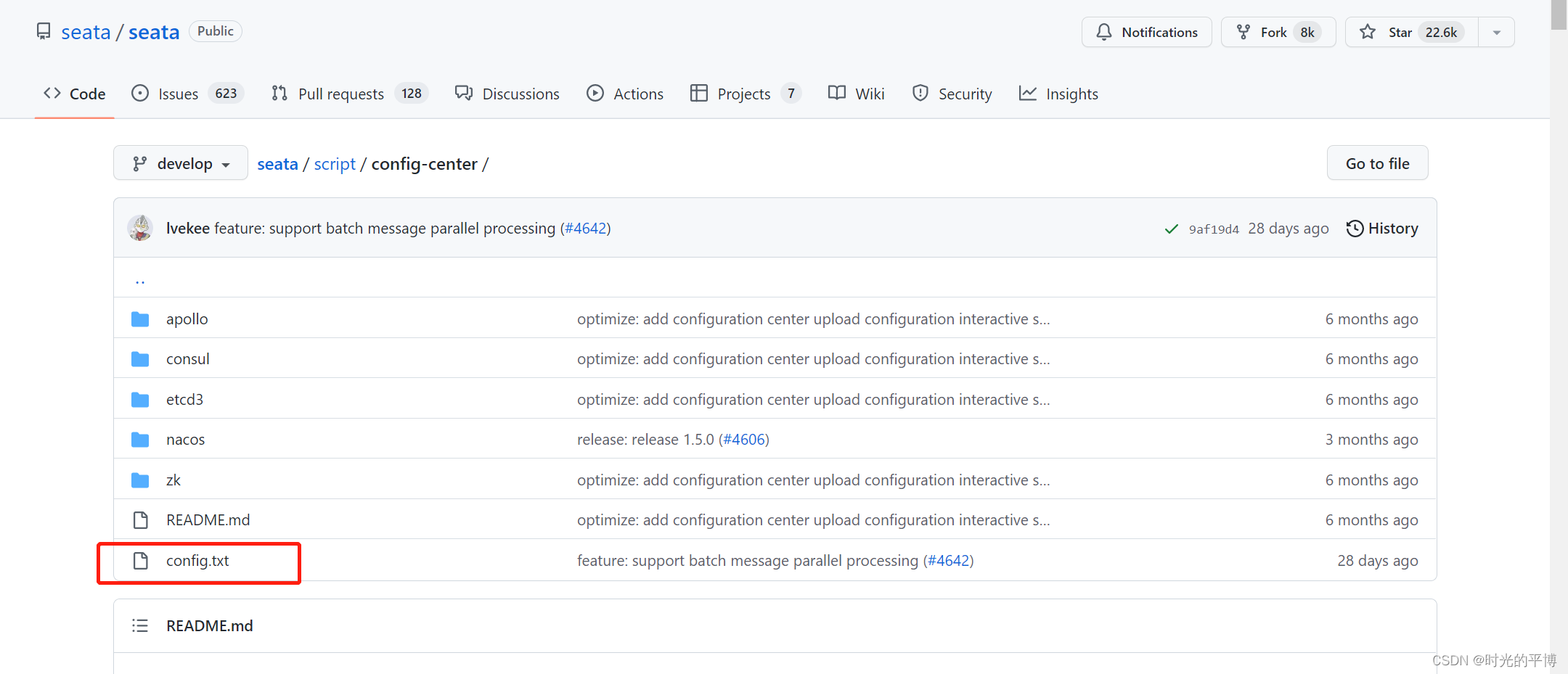
Task: Open the star list dropdown arrow
Action: click(x=1497, y=33)
